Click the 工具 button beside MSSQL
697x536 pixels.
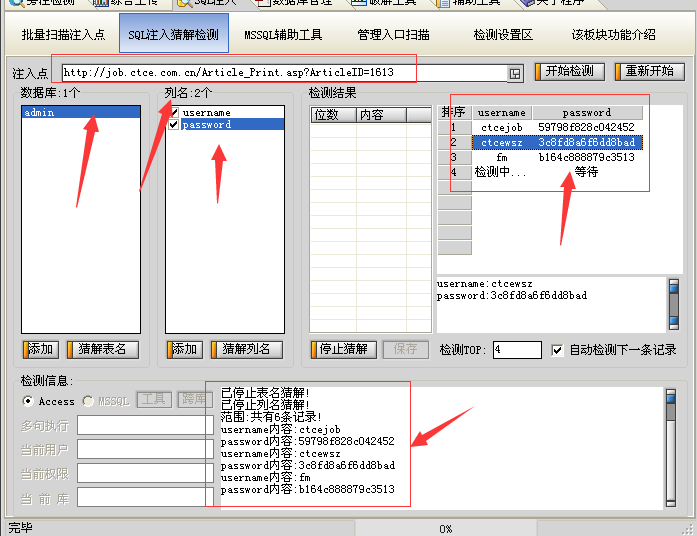tap(154, 400)
